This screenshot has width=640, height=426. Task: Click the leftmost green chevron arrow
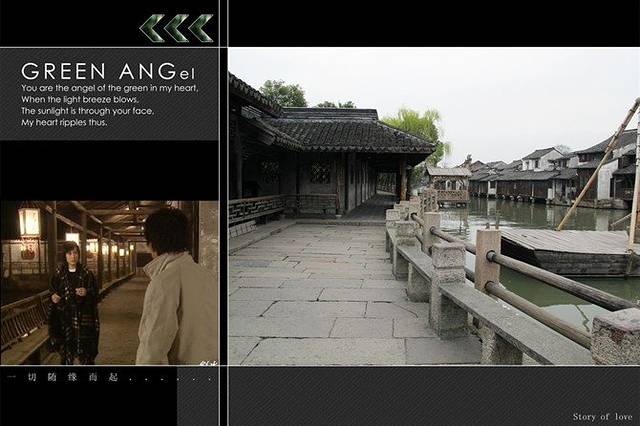tap(153, 28)
